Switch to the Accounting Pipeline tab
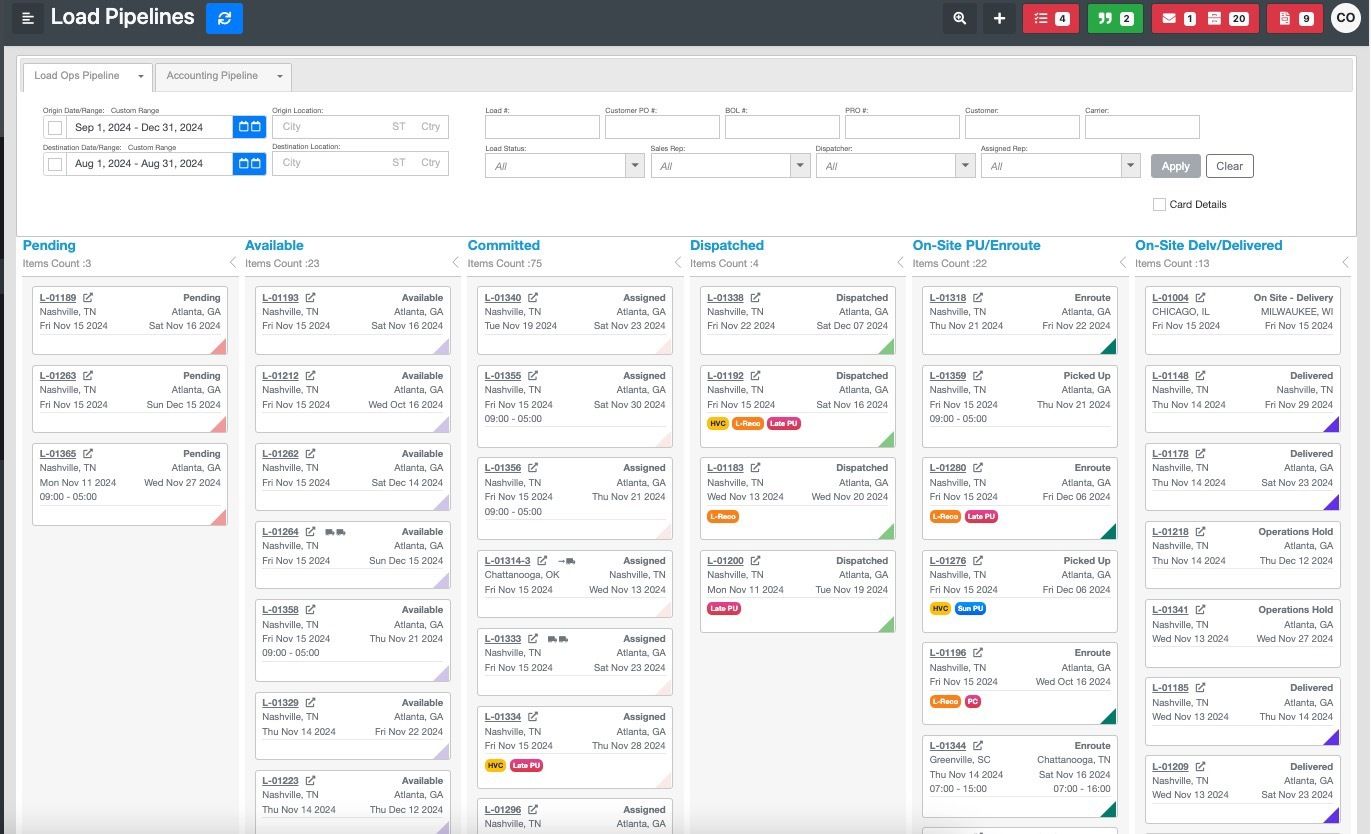Screen dimensions: 1371x834 [212, 75]
